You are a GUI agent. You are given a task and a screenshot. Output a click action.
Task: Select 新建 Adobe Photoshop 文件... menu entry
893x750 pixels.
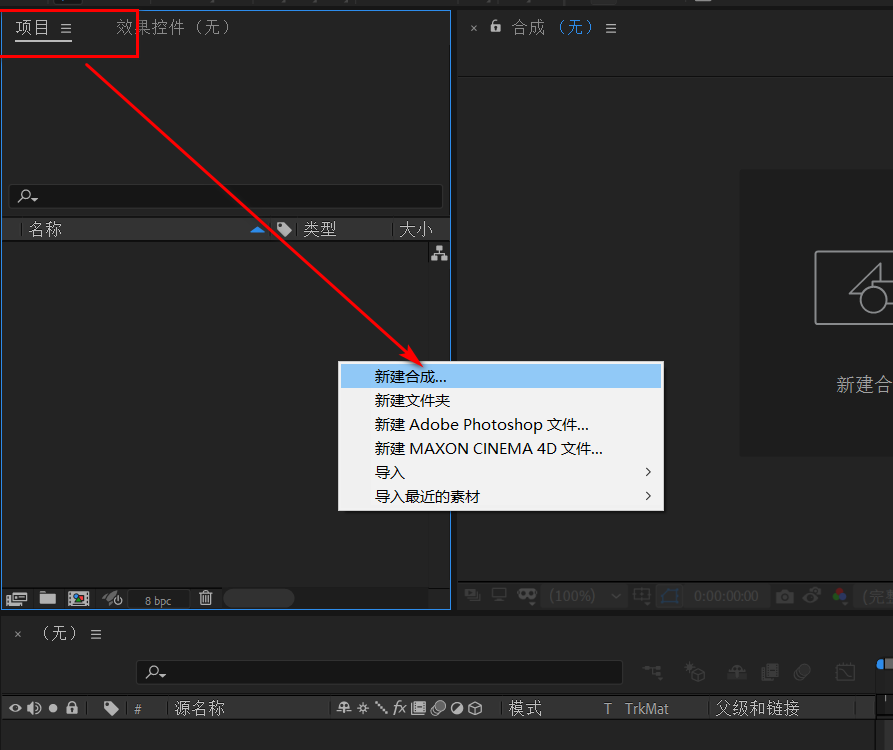(501, 424)
